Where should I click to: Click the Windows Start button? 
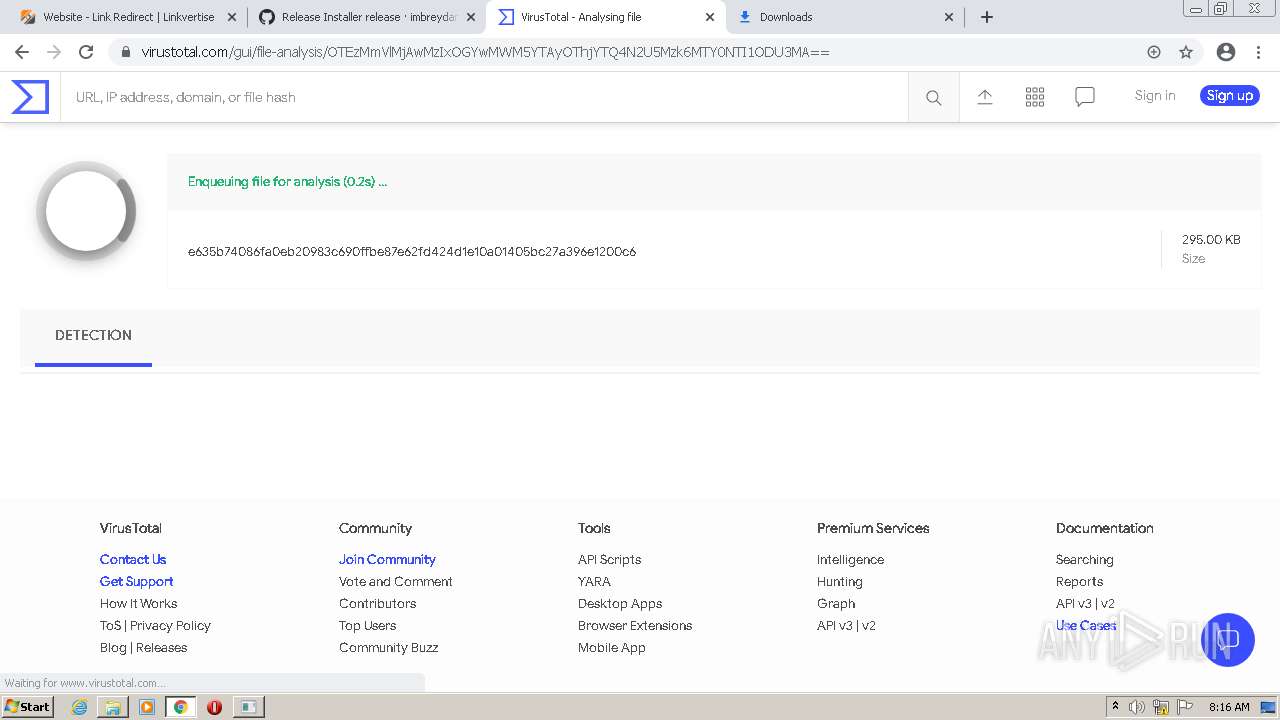(28, 707)
